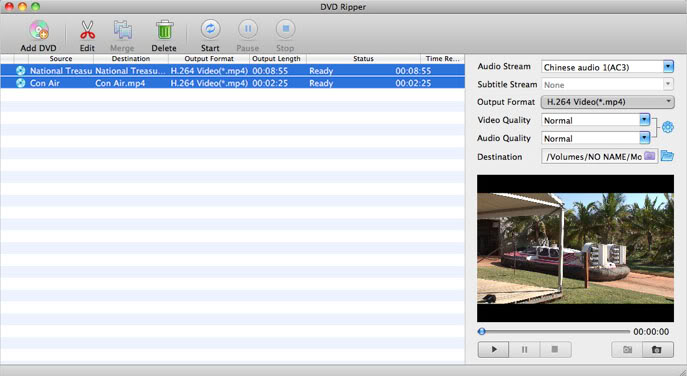Select the Con Air source entry
Image resolution: width=687 pixels, height=376 pixels.
click(x=45, y=83)
